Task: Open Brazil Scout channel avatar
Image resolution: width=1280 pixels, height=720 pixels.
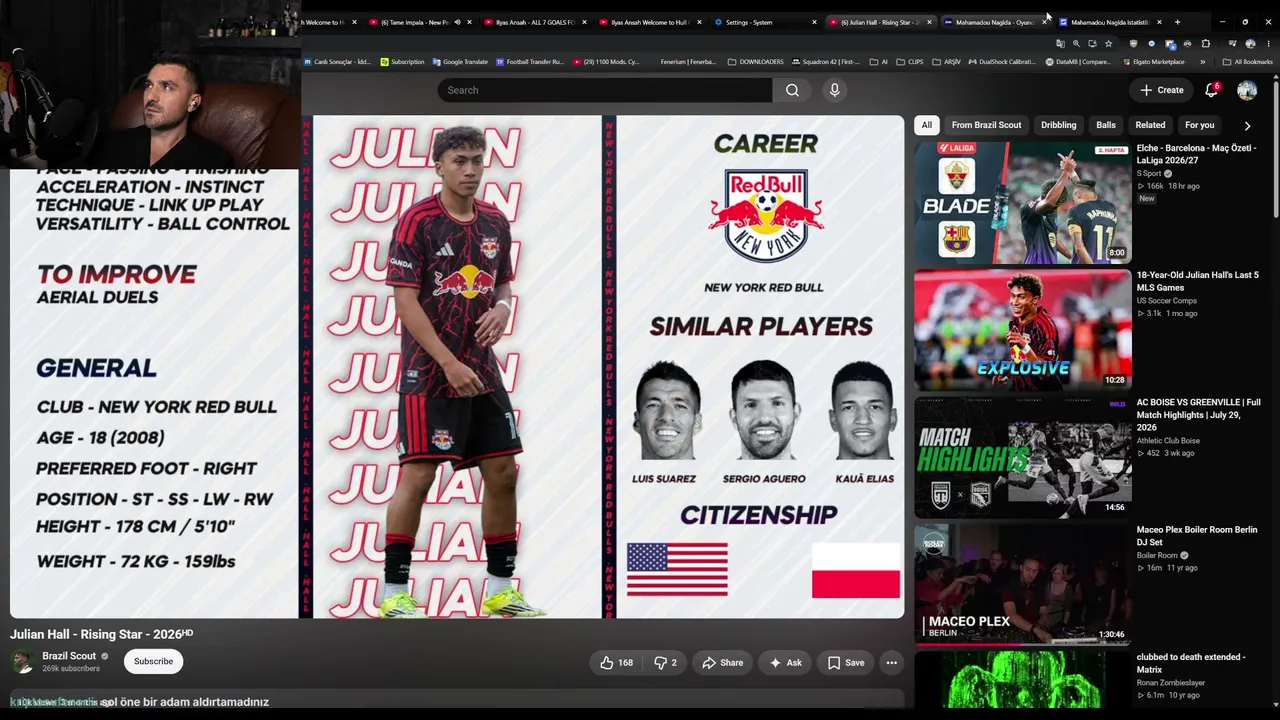Action: (21, 661)
